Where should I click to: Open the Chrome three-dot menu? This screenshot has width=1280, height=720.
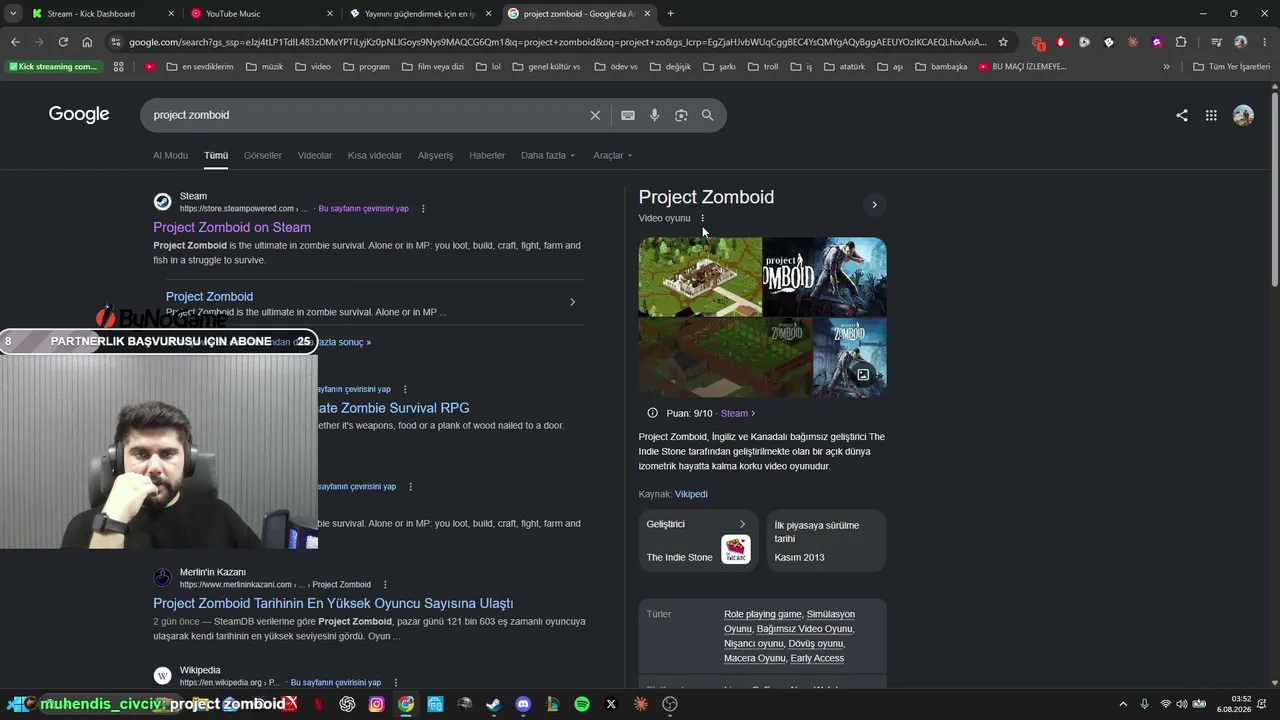[1264, 42]
